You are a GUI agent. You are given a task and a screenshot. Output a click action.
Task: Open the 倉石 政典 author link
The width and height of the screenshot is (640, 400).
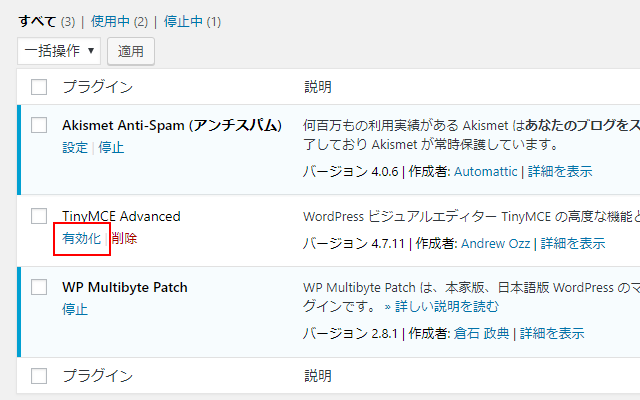[x=484, y=333]
